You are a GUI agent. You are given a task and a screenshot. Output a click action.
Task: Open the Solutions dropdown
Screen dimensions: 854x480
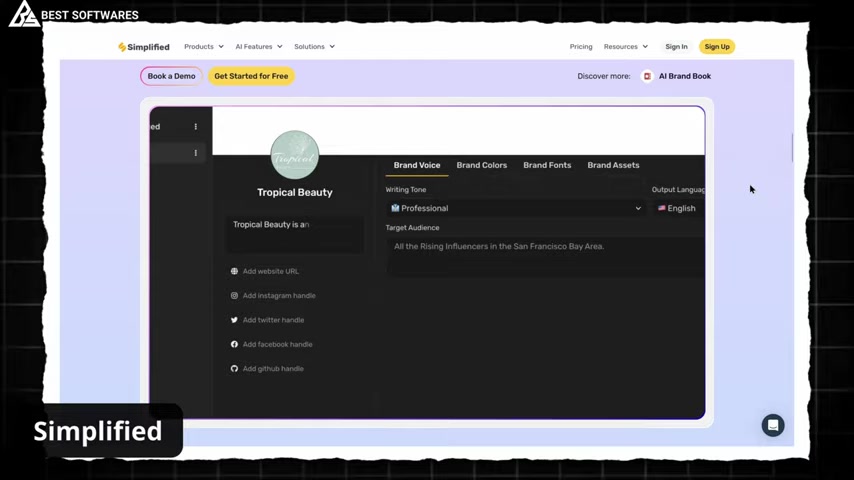pos(314,47)
